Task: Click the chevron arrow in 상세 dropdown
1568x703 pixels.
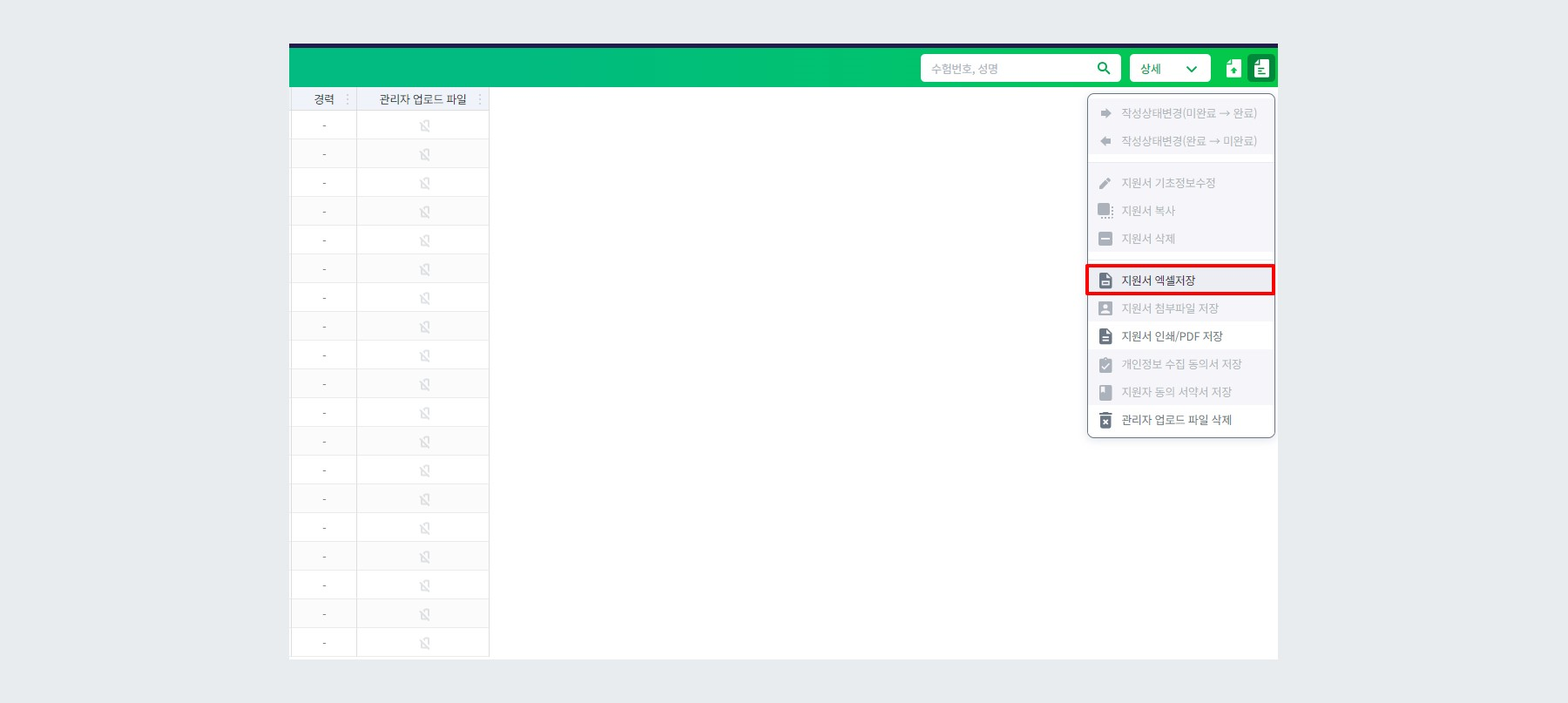Action: 1192,69
